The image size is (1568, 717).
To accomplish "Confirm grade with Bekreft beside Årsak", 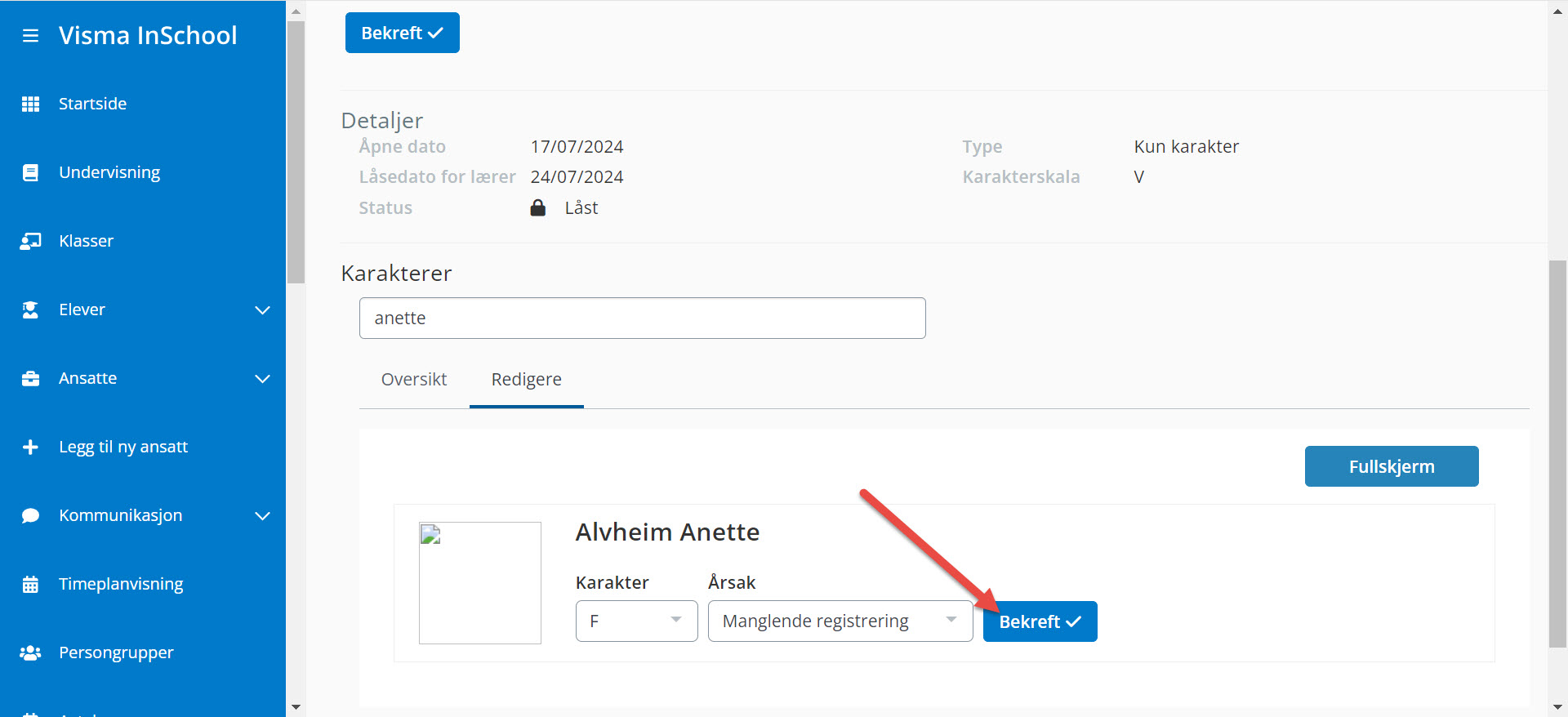I will coord(1040,621).
